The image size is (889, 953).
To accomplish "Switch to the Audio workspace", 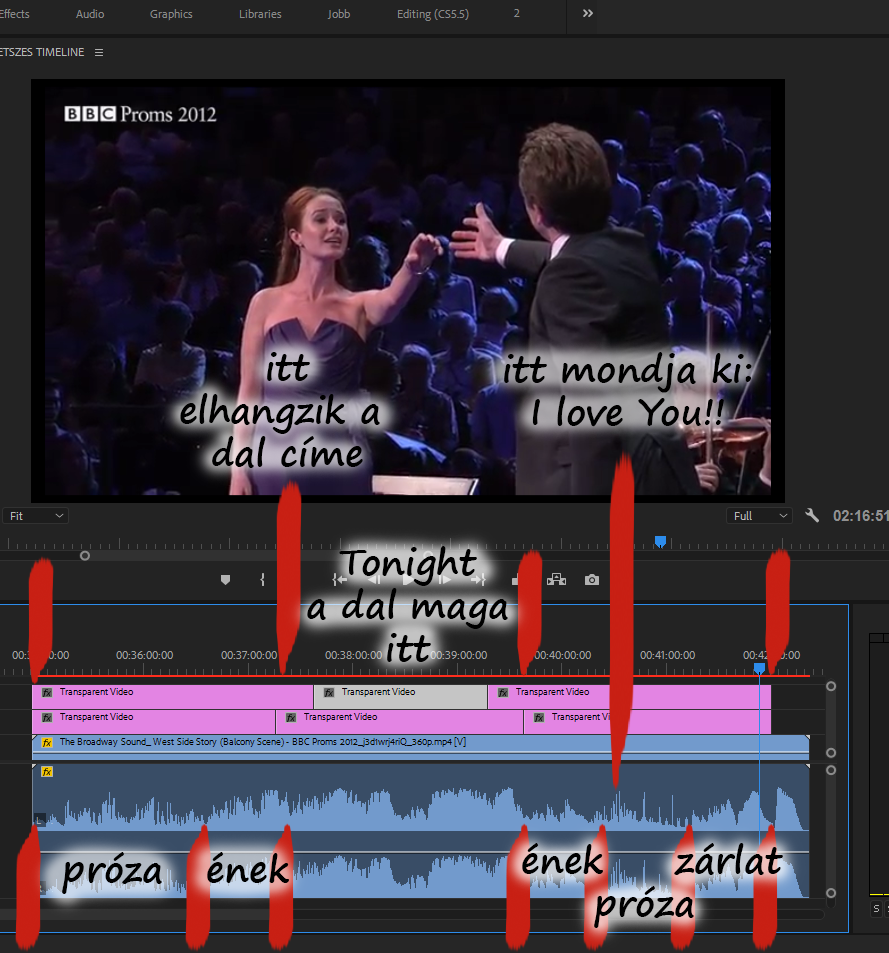I will pos(90,14).
